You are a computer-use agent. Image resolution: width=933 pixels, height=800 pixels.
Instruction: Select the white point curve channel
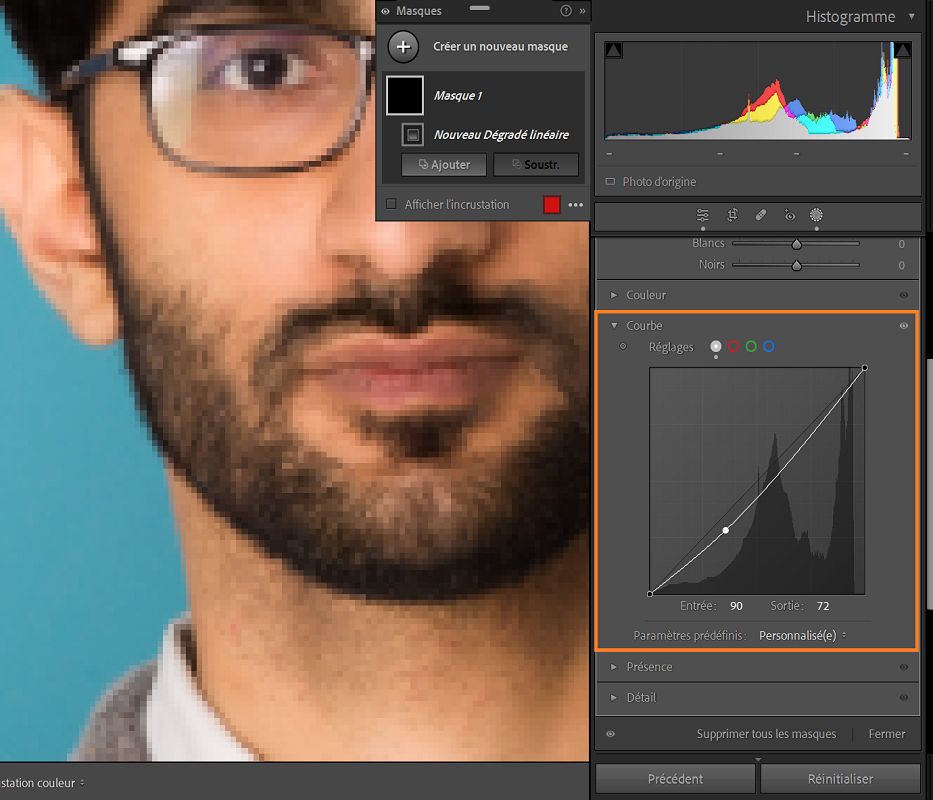(716, 346)
